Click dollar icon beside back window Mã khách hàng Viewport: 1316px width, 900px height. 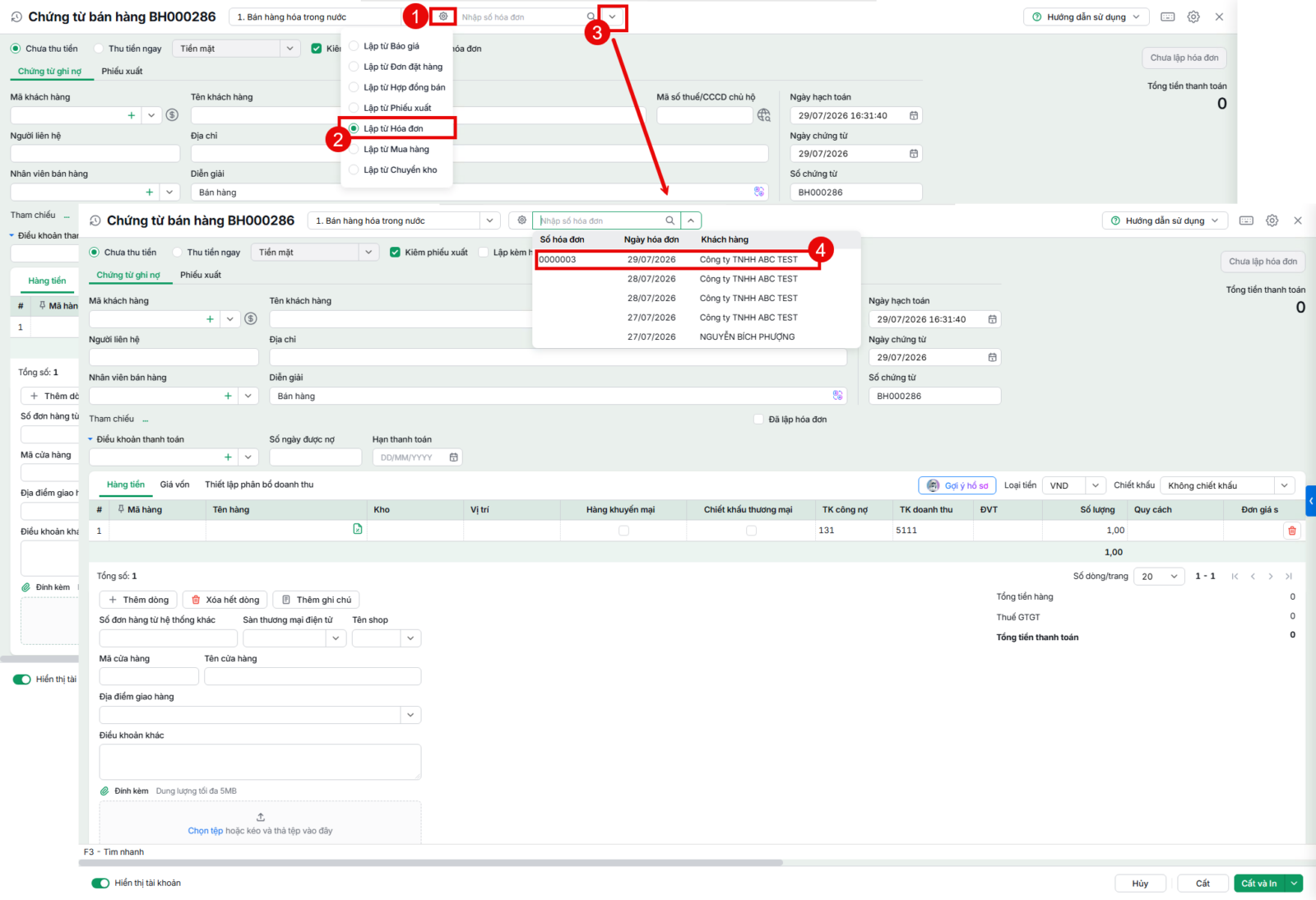point(172,115)
